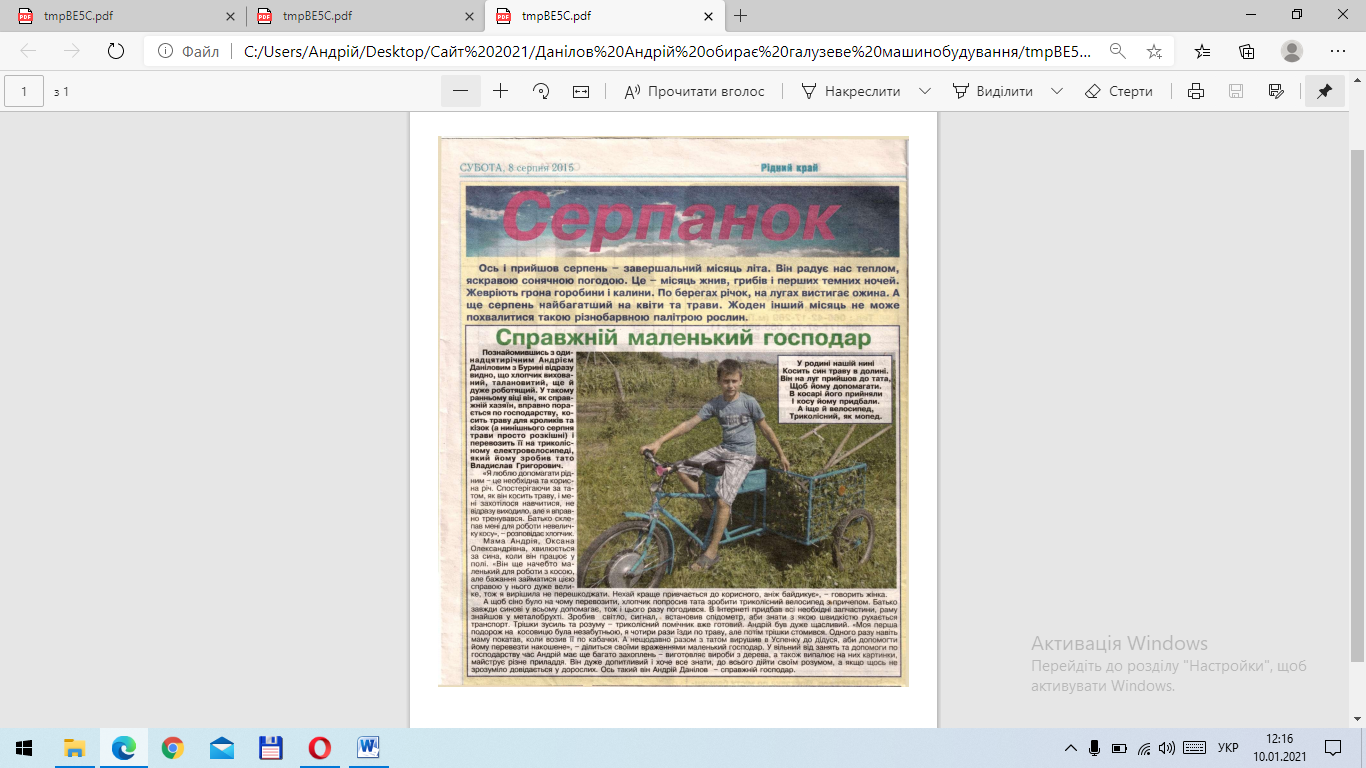Close the second tmpBE5C.pdf tab
This screenshot has height=768, width=1366.
click(x=468, y=16)
